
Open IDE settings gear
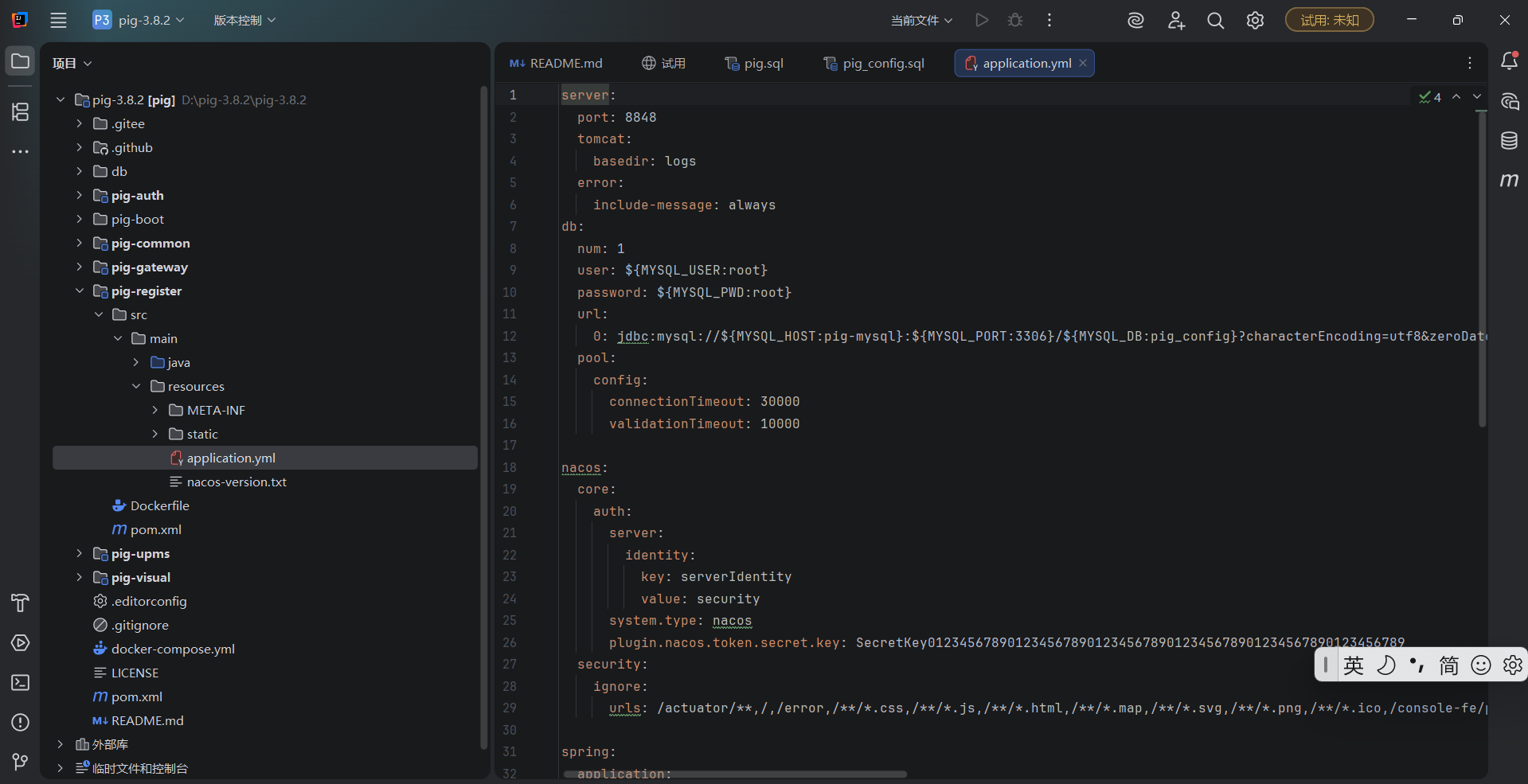point(1255,20)
